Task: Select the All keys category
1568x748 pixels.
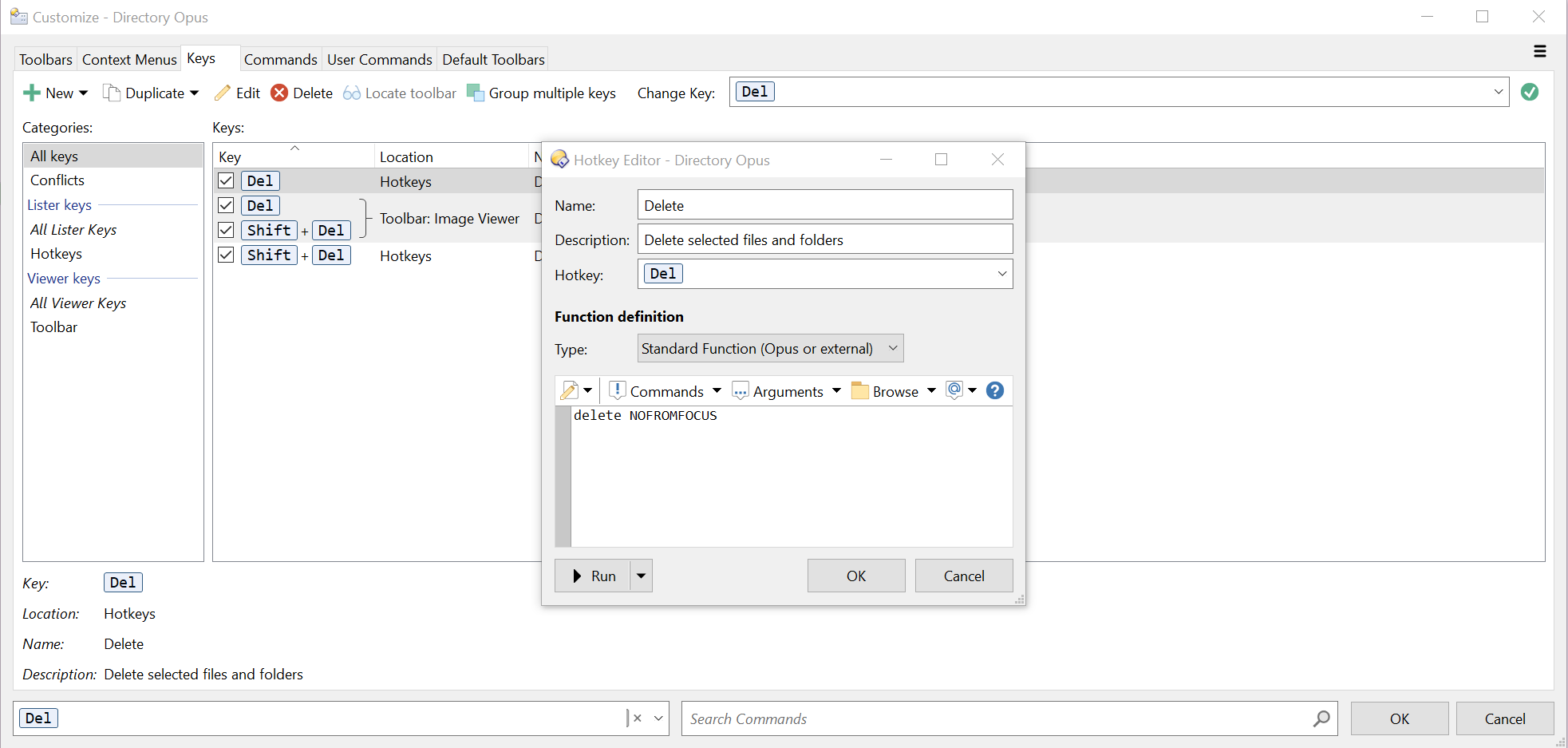Action: [x=113, y=156]
